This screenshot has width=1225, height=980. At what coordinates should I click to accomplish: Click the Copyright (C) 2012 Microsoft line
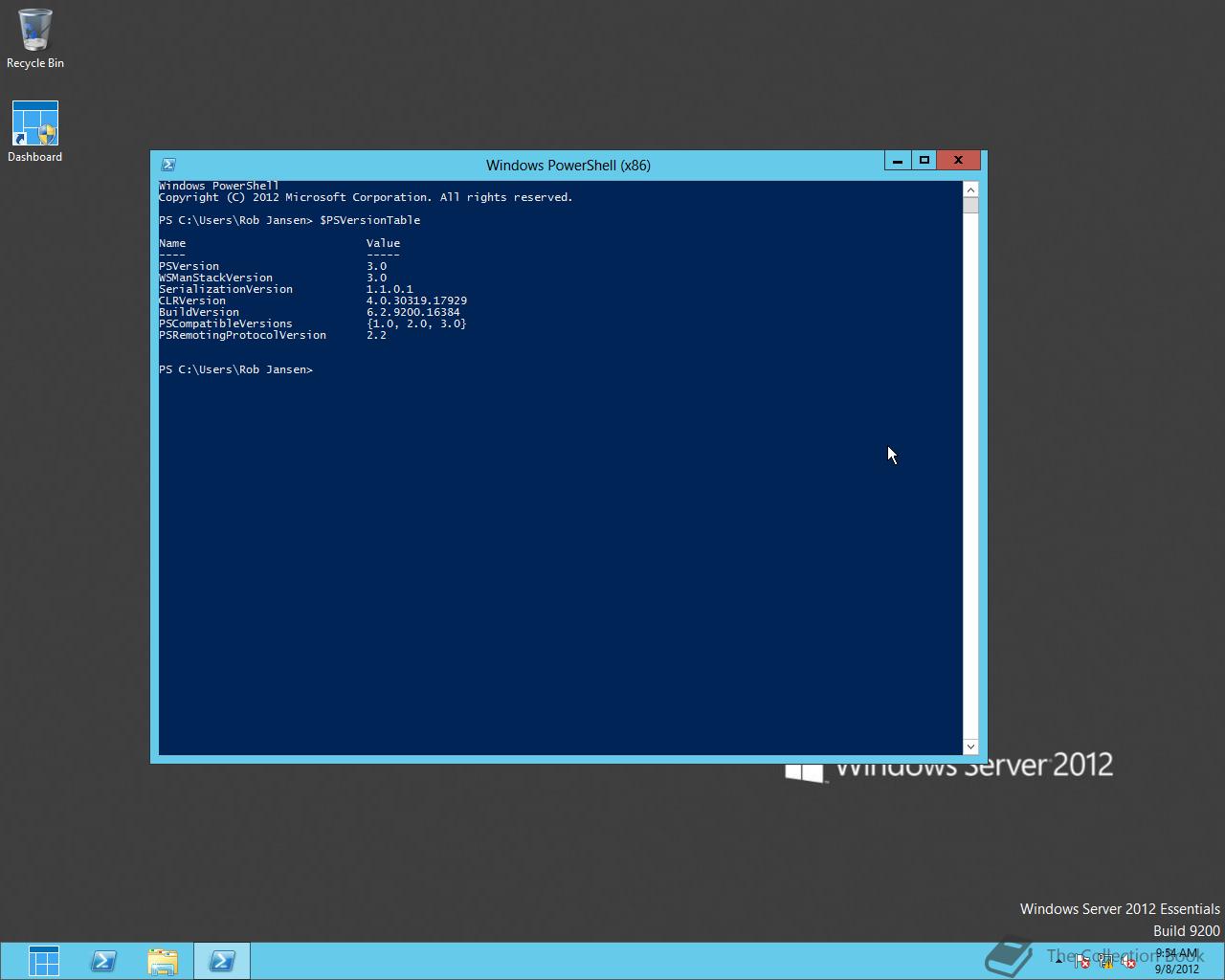click(x=366, y=197)
